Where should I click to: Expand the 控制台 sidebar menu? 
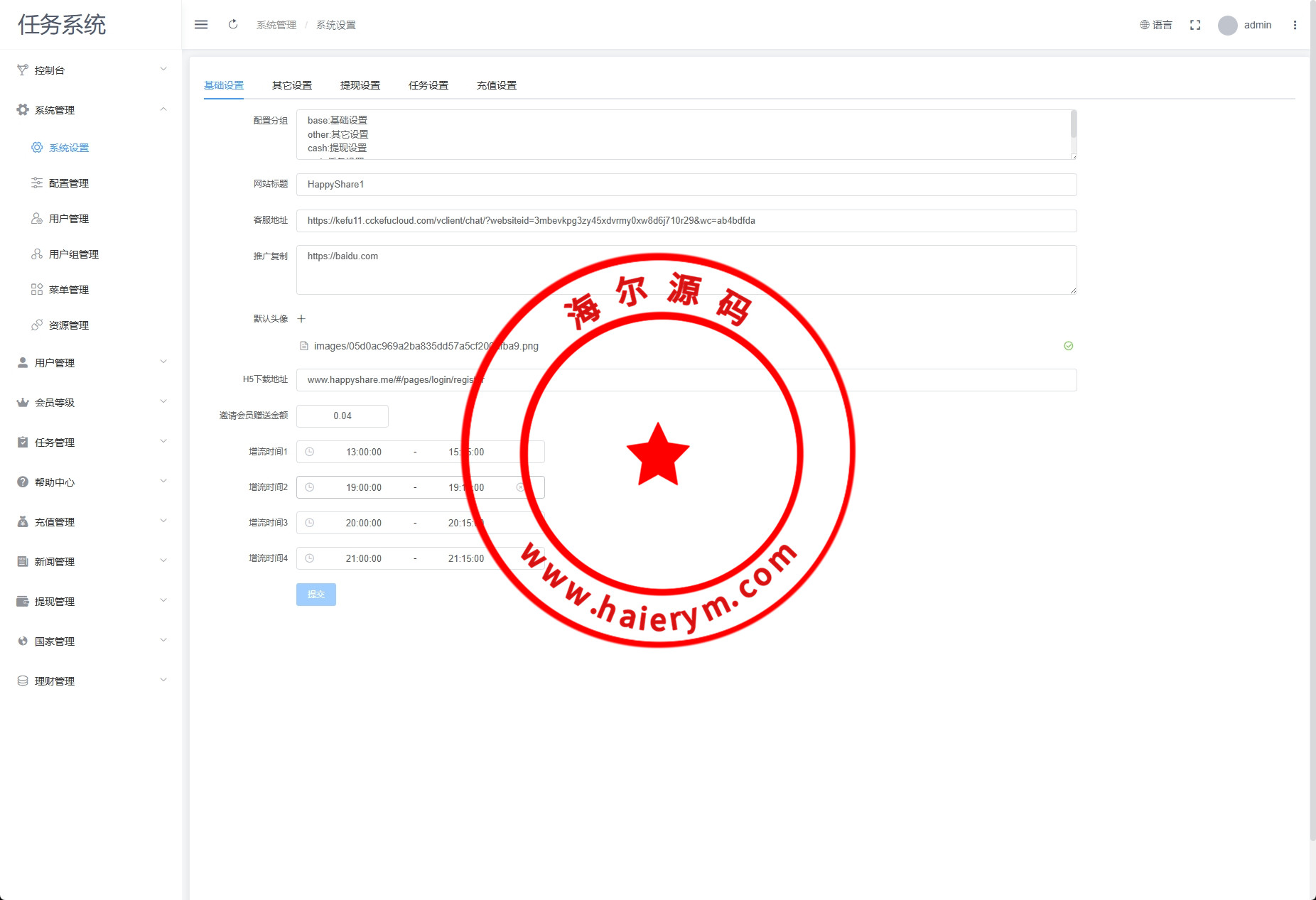pos(91,70)
